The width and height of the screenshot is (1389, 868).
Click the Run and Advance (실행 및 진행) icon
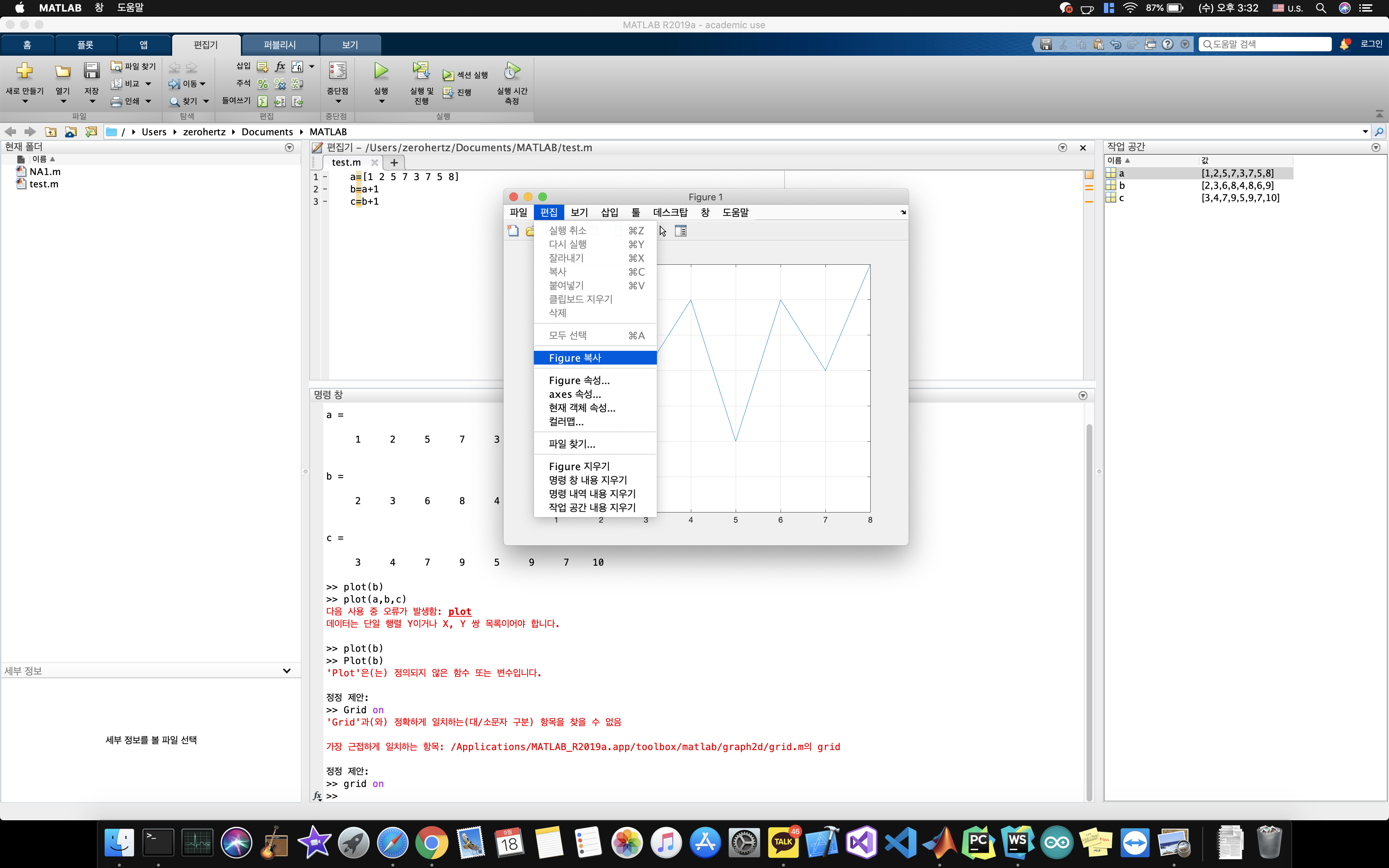[421, 71]
